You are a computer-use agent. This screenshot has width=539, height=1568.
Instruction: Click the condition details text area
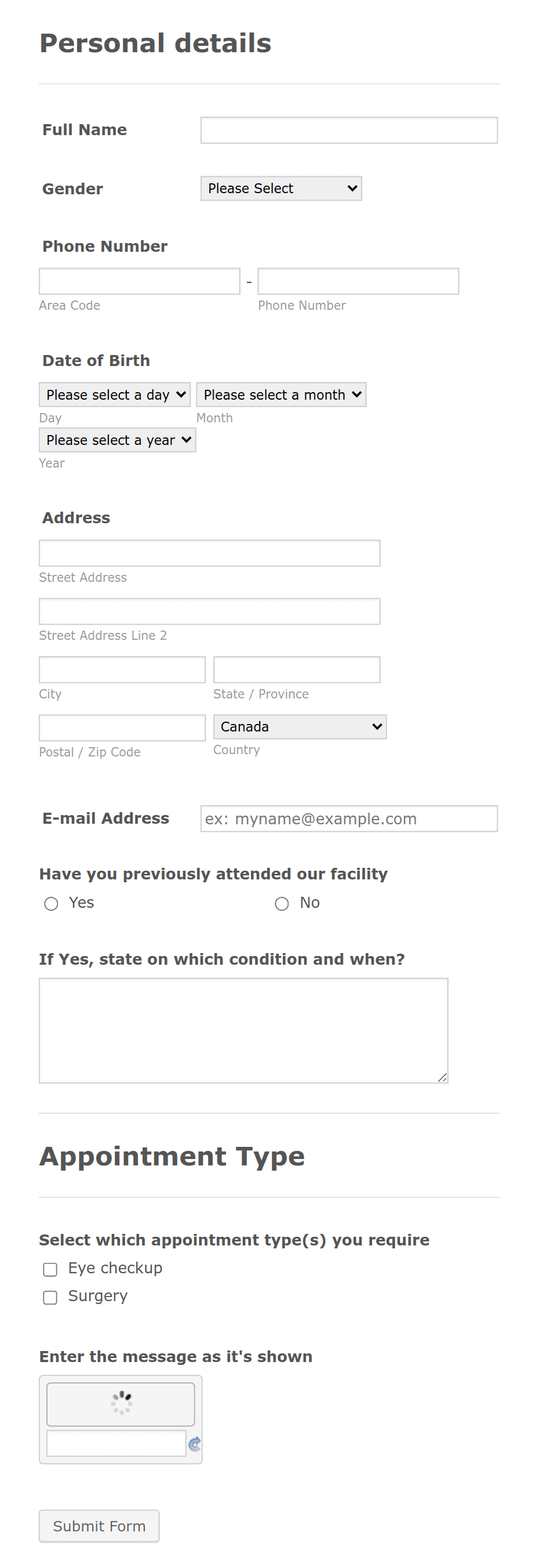(x=243, y=1029)
